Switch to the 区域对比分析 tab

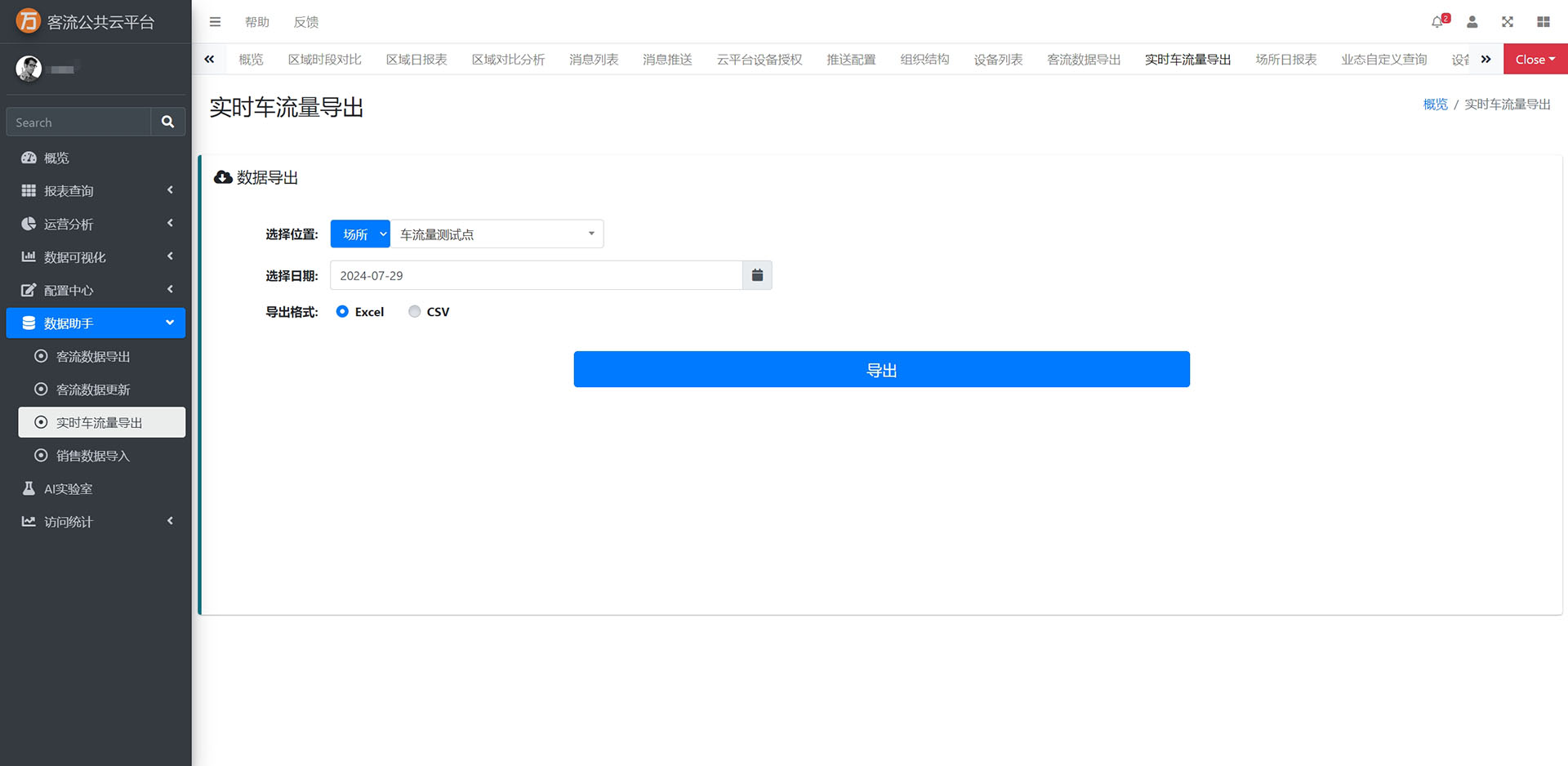click(x=509, y=60)
